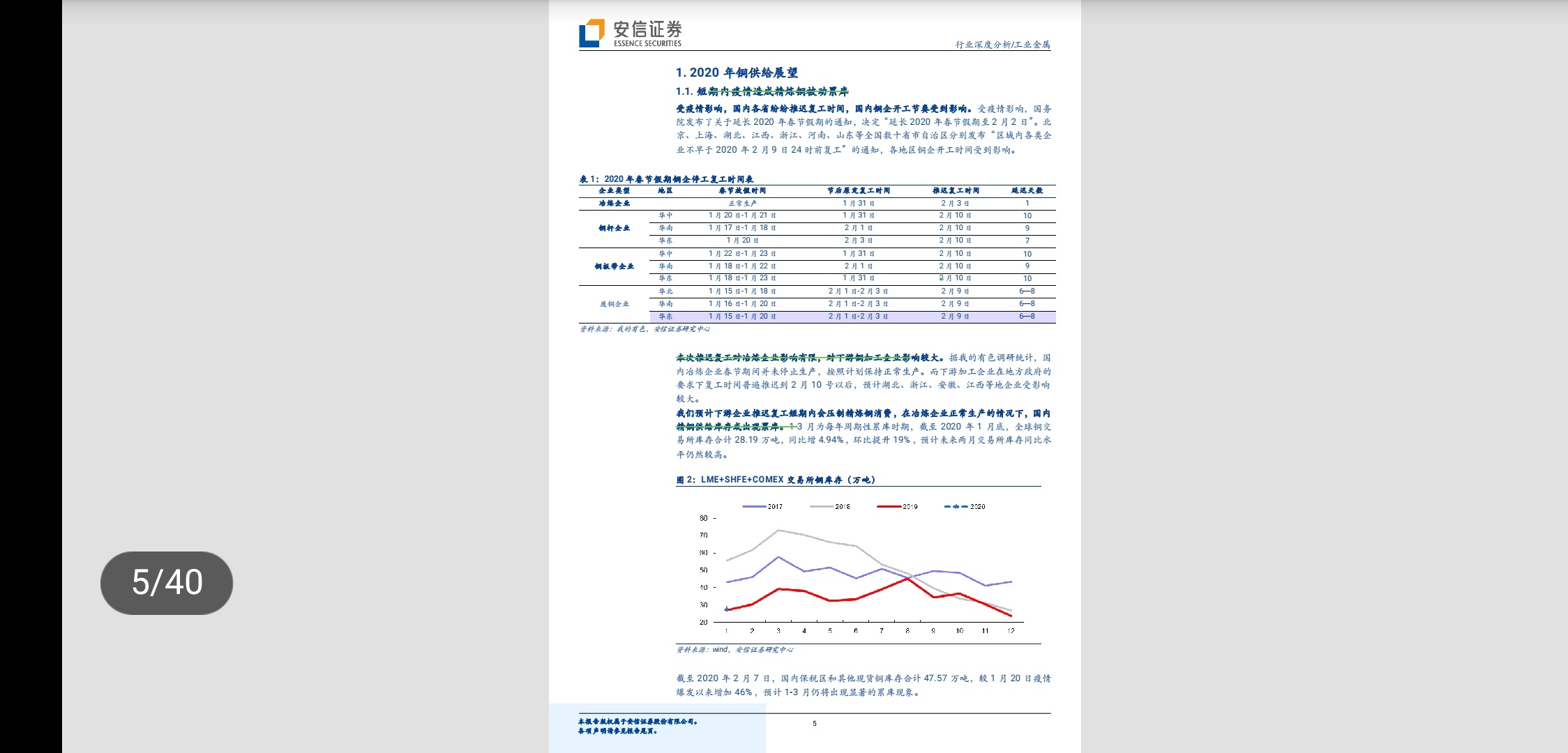Viewport: 1568px width, 753px height.
Task: Click the 2018 gray legend marker
Action: [822, 507]
